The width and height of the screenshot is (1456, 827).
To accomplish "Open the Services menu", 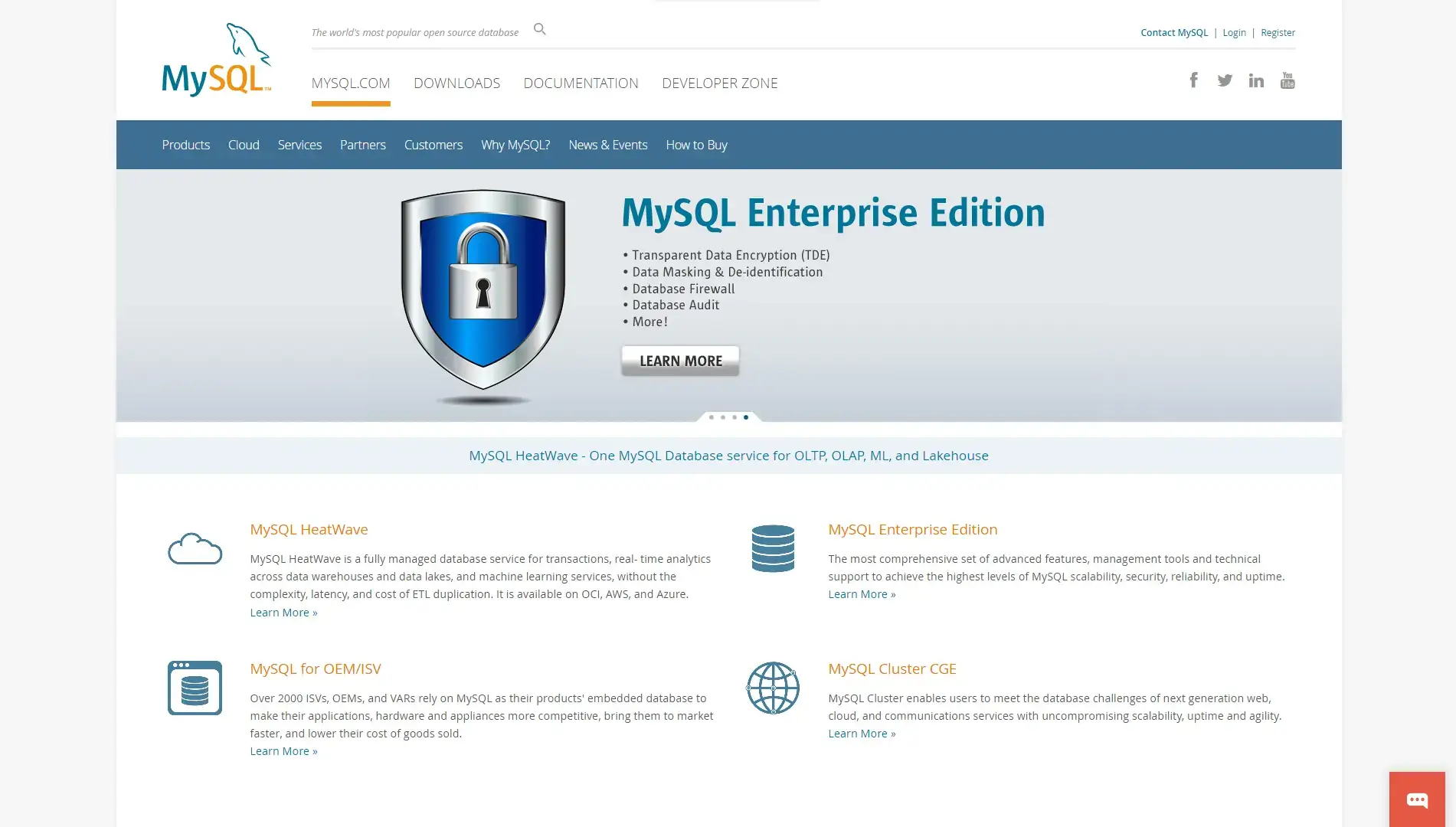I will 299,145.
